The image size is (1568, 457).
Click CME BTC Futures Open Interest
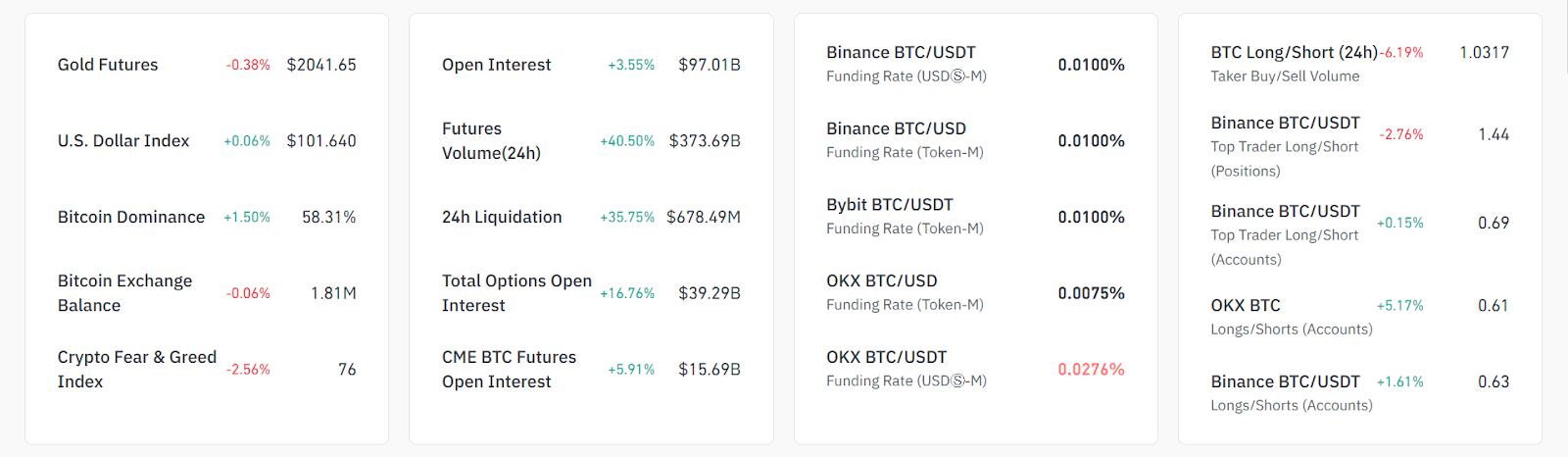509,370
